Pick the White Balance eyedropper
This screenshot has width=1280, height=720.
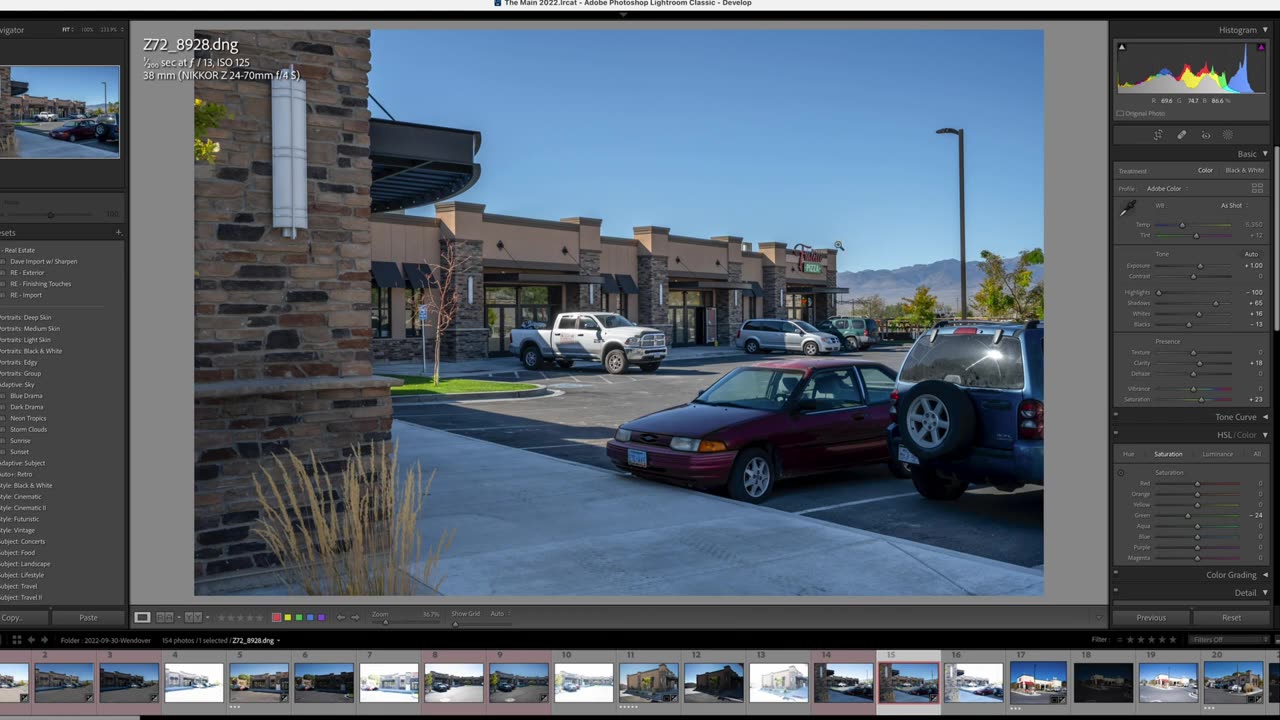click(x=1128, y=208)
